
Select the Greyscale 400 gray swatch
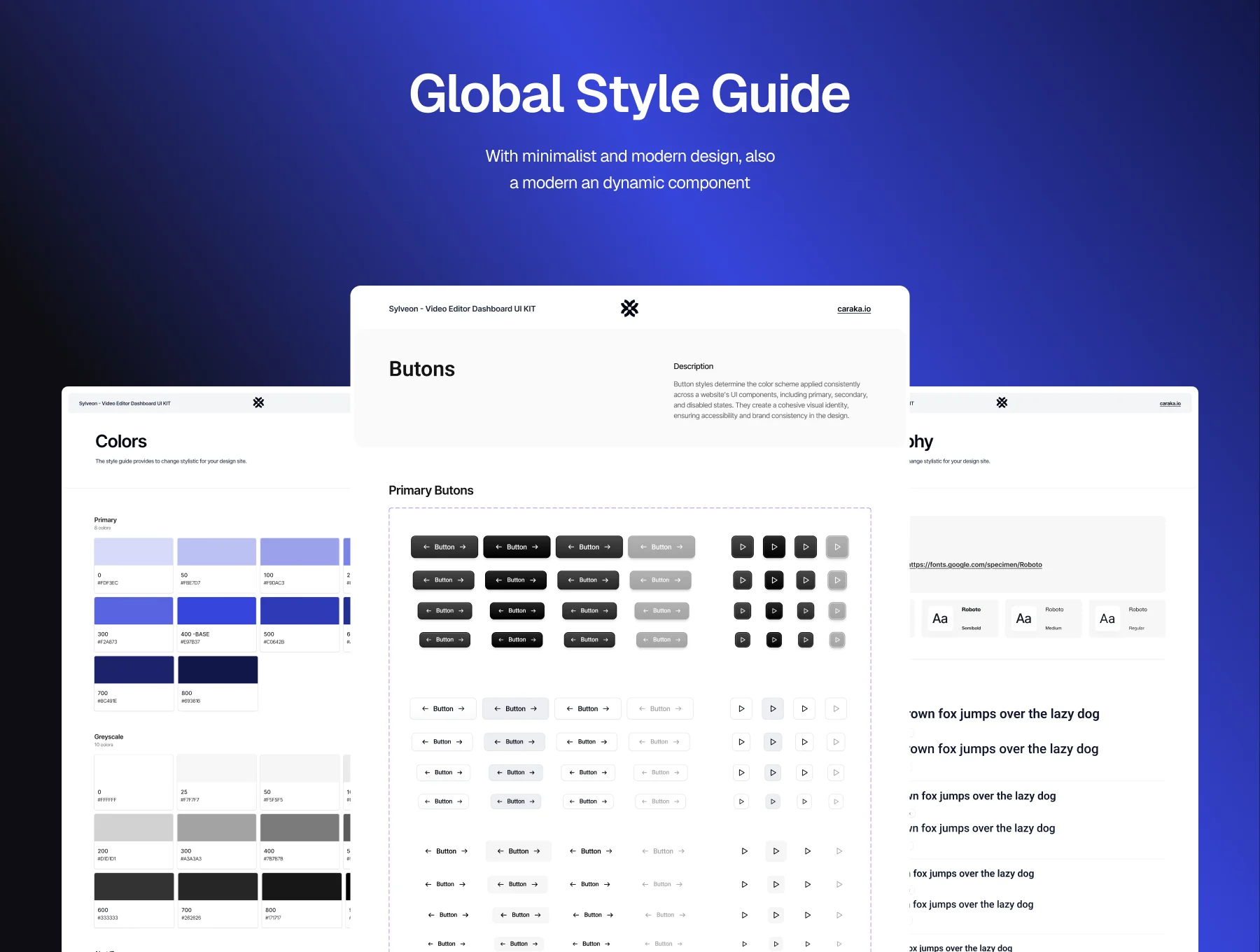click(x=300, y=841)
